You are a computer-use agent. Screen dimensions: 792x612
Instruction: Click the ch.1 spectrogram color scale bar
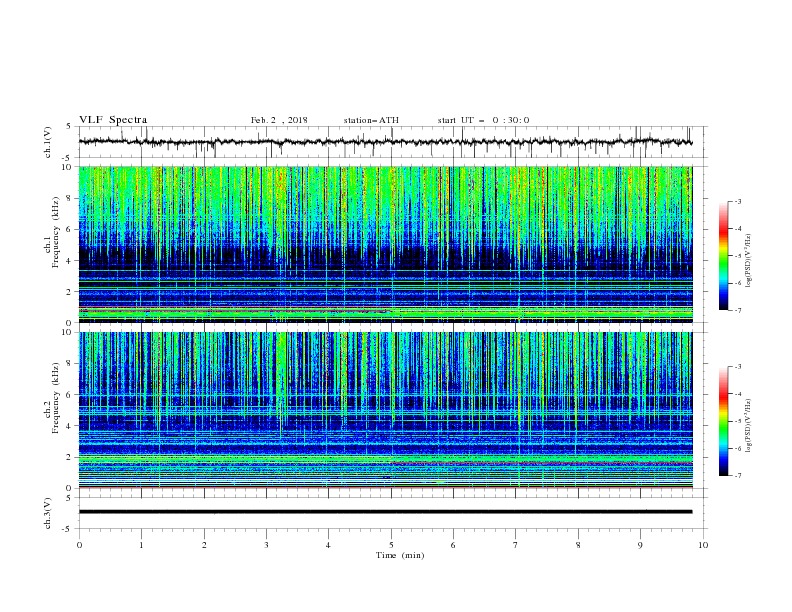pos(724,256)
